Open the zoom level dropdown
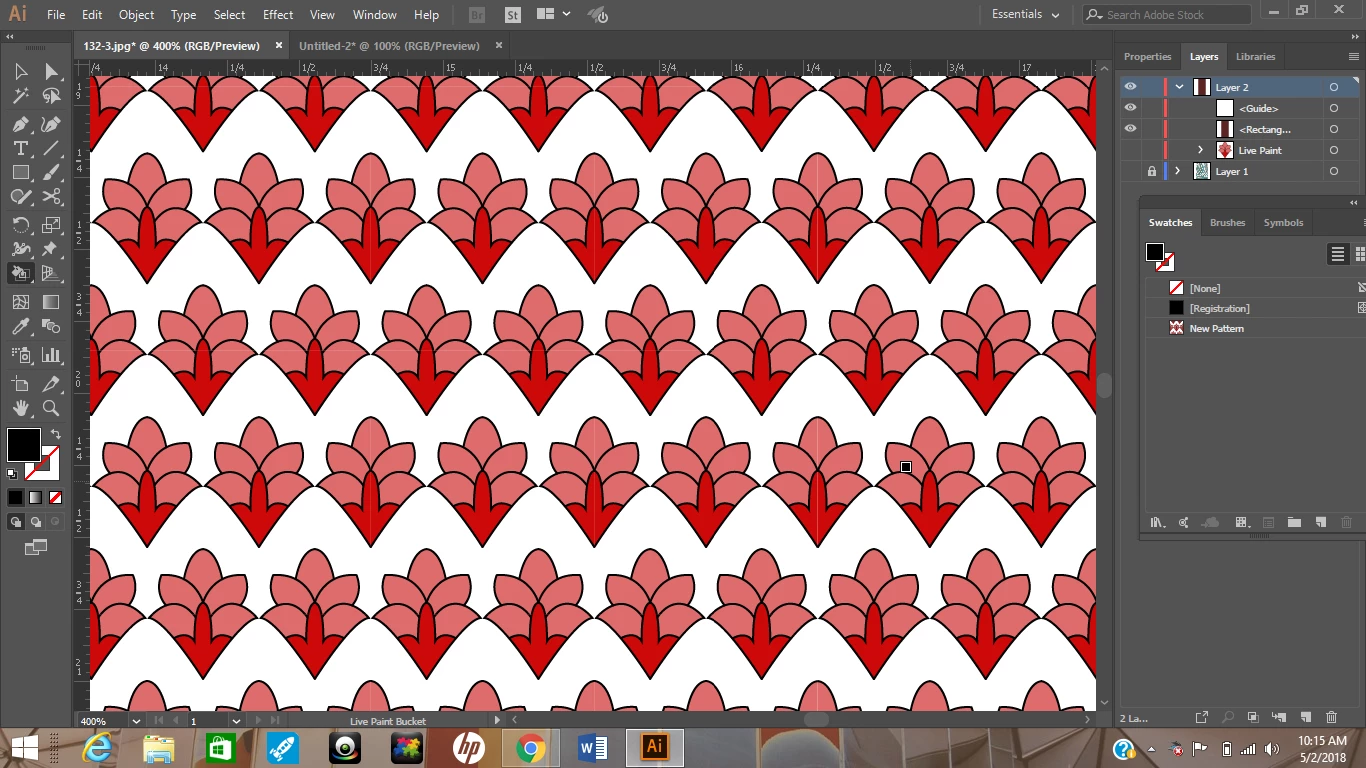The height and width of the screenshot is (768, 1366). 136,720
